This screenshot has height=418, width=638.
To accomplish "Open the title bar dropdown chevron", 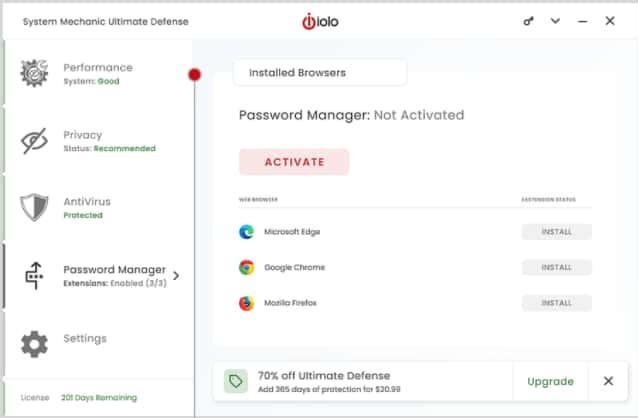I will pyautogui.click(x=555, y=21).
